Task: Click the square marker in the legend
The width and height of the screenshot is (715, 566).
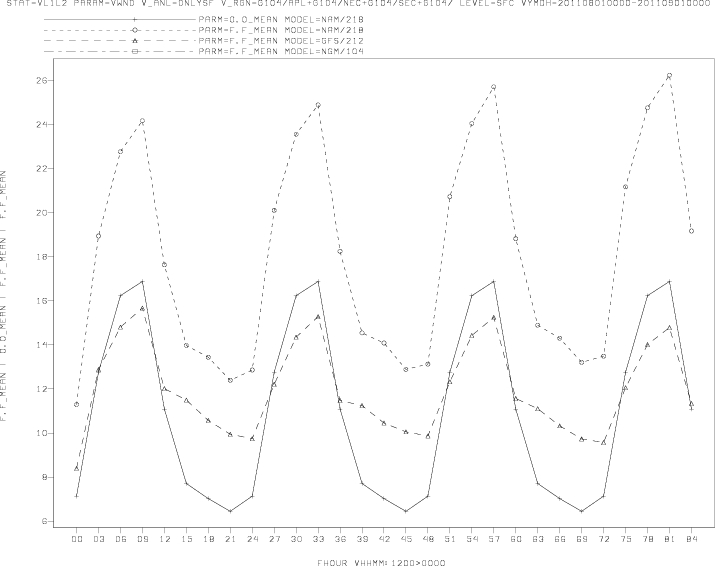Action: (x=135, y=52)
